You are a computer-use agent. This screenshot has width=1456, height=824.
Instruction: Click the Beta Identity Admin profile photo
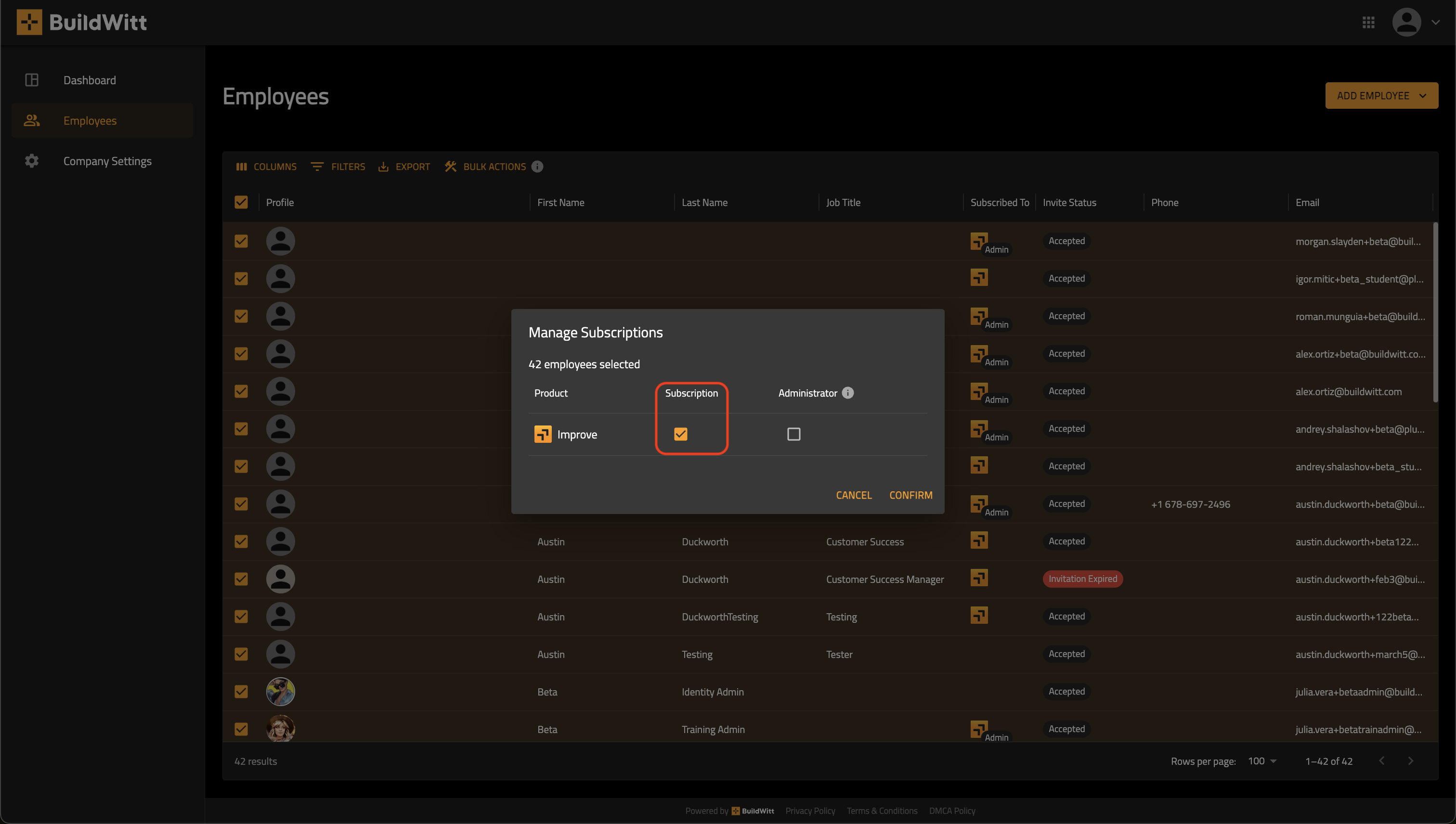tap(280, 692)
